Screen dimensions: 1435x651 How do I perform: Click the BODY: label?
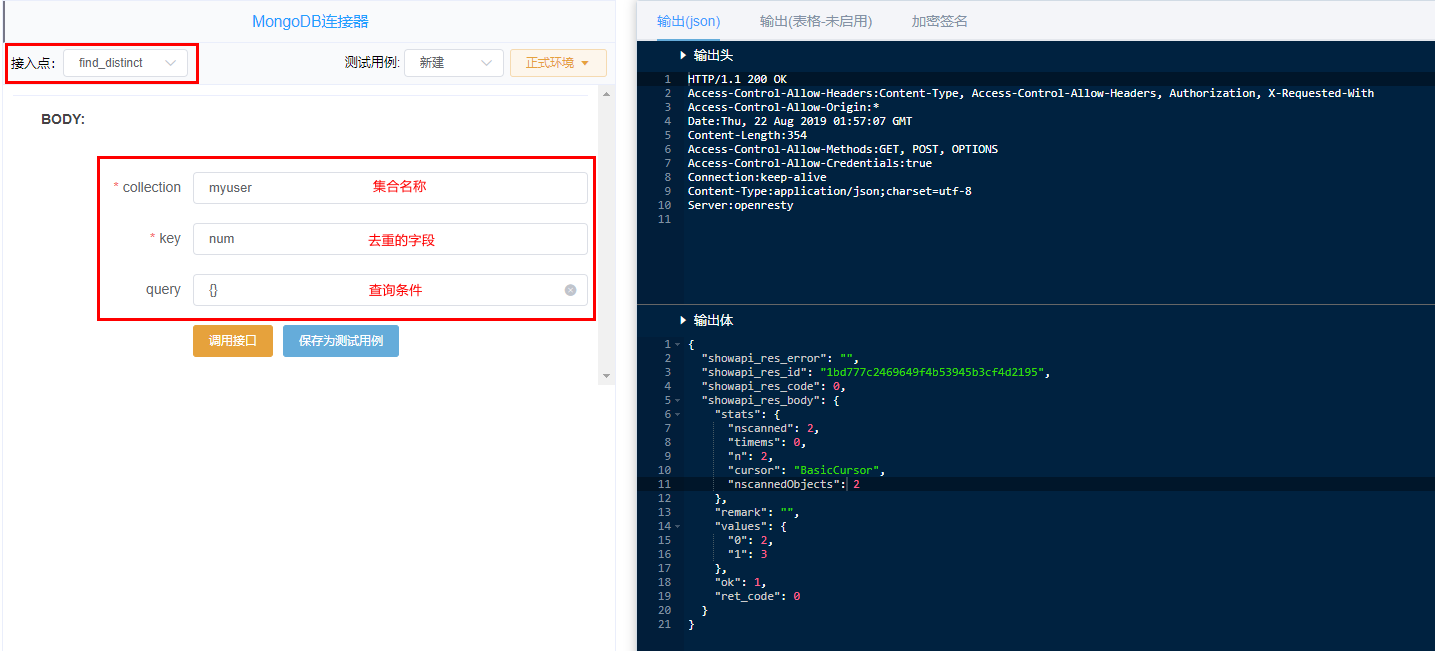[63, 119]
